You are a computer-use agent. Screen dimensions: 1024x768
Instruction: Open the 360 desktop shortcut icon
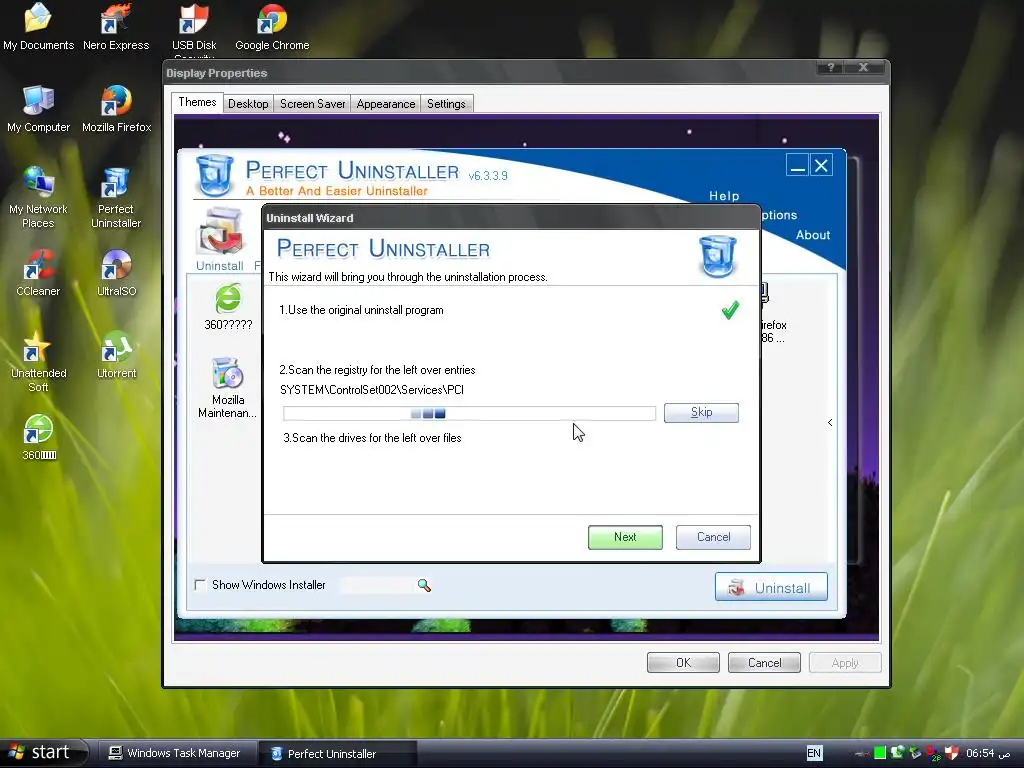tap(39, 437)
